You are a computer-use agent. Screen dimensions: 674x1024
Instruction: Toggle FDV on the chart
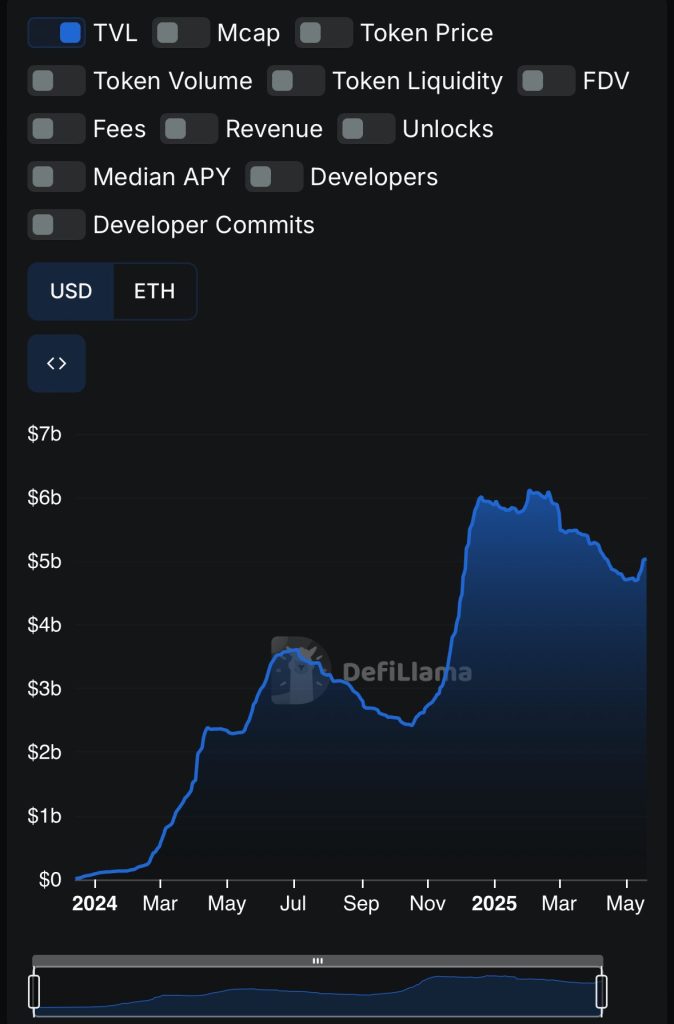click(547, 80)
